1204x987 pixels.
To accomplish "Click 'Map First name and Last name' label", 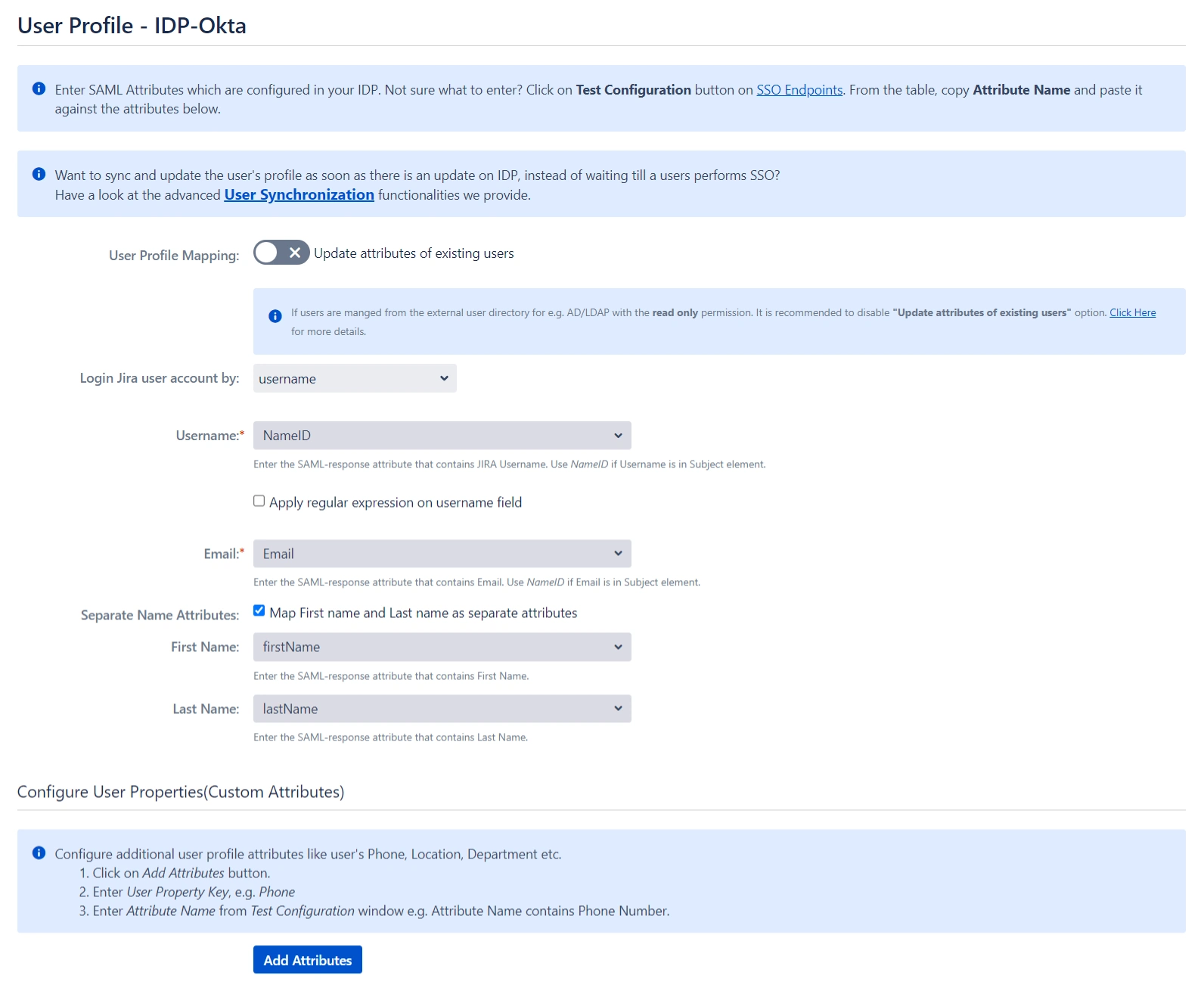I will tap(424, 613).
